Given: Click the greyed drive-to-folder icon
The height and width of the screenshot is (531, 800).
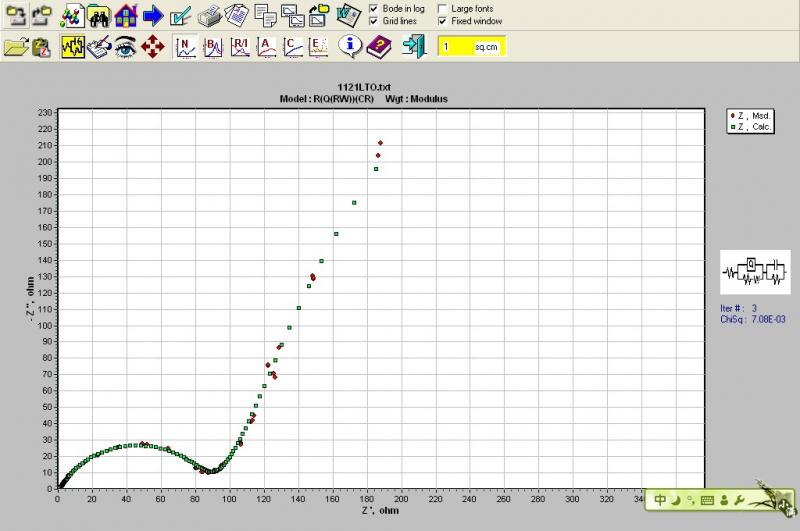Looking at the screenshot, I should tap(42, 16).
